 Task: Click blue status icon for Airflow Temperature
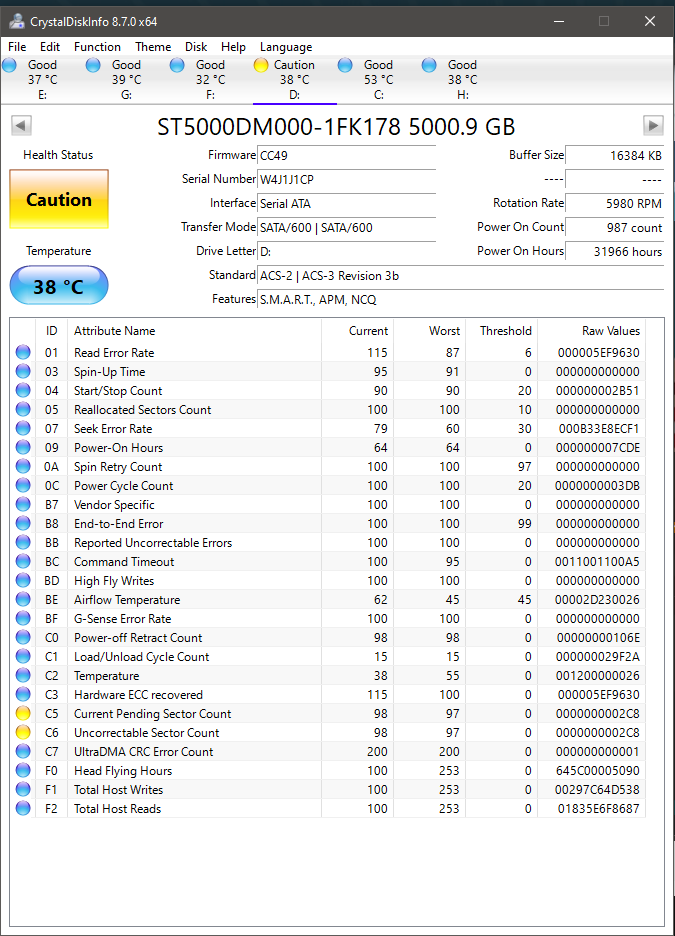pyautogui.click(x=23, y=599)
